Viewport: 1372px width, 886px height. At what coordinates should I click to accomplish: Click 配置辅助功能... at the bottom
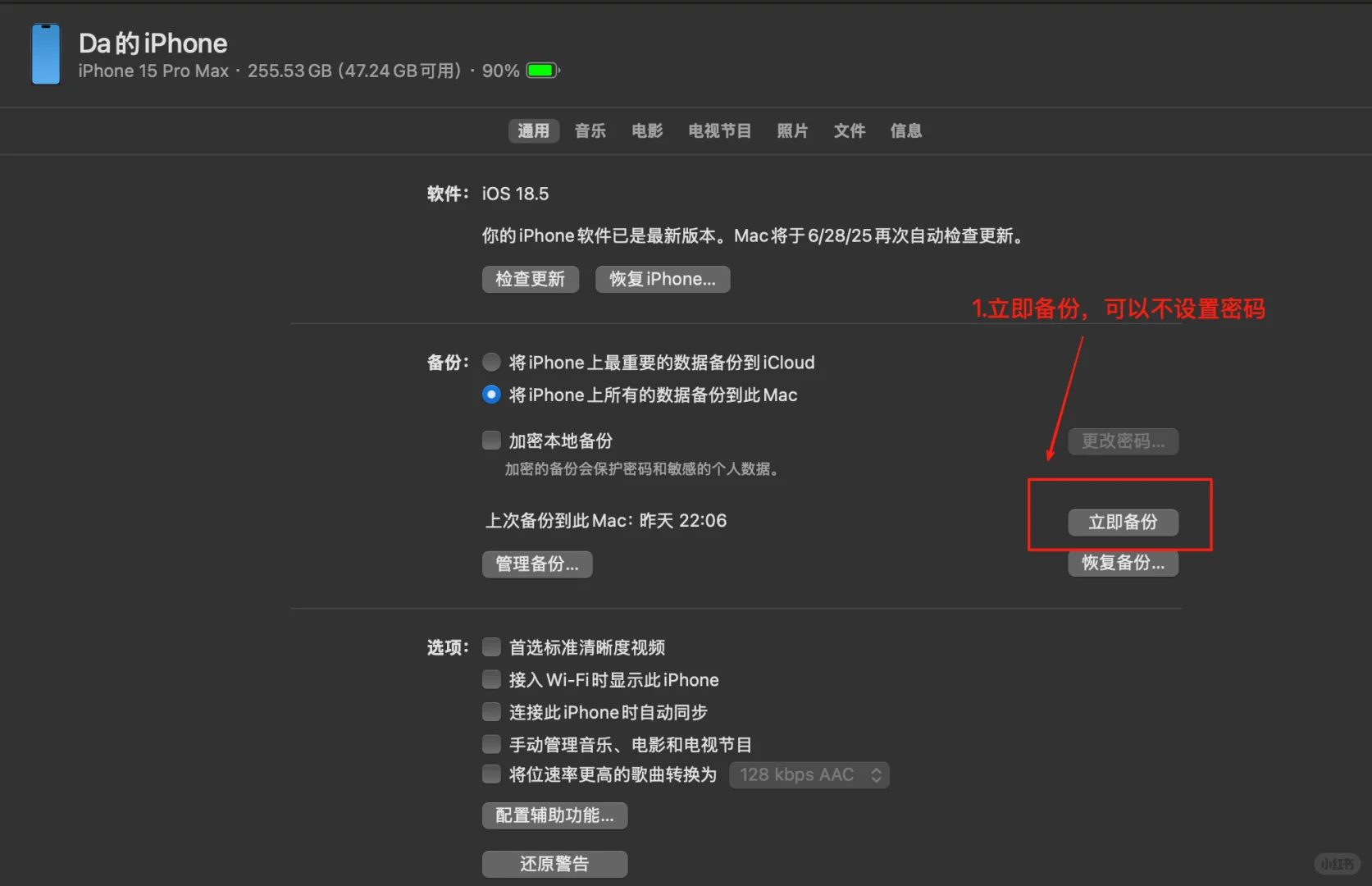(x=554, y=815)
